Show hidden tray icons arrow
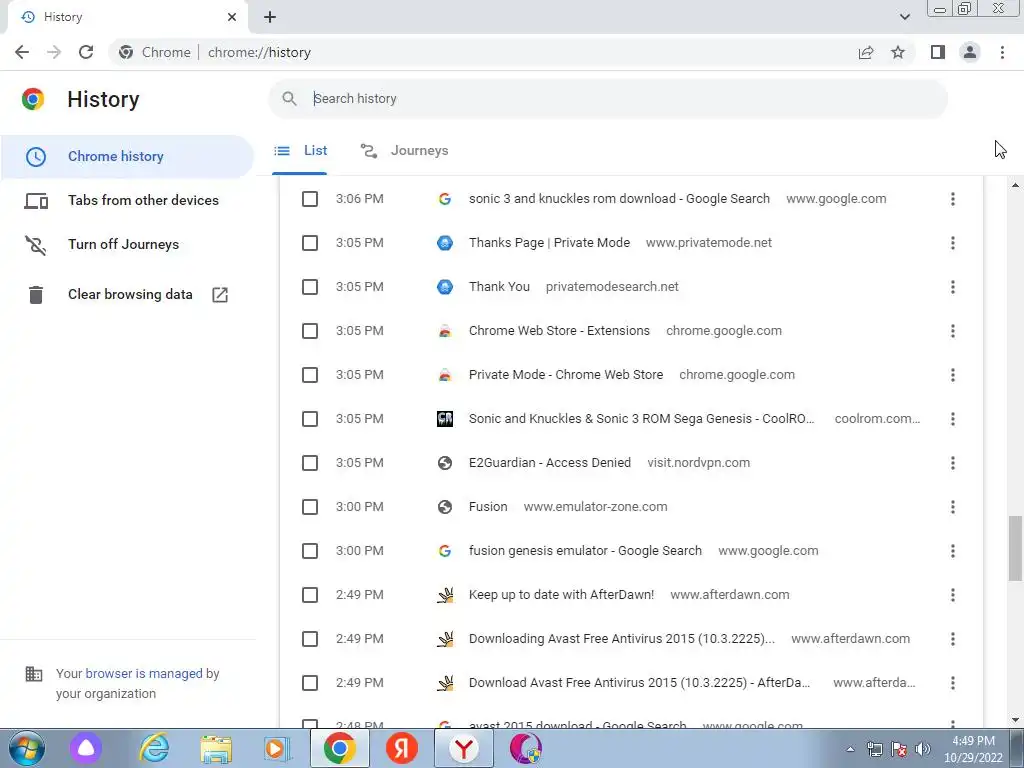The image size is (1024, 768). pyautogui.click(x=850, y=749)
